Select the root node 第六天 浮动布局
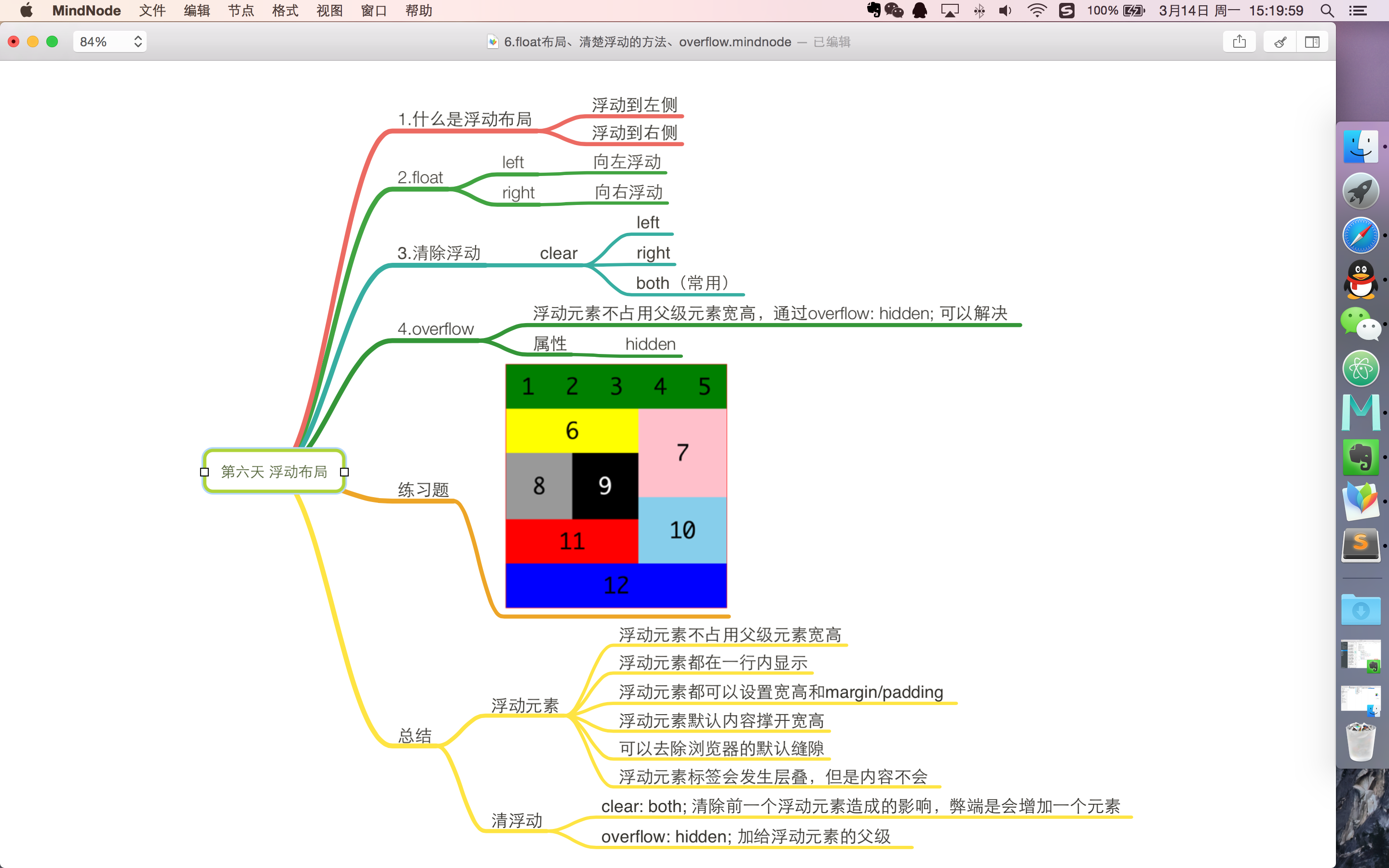 coord(274,471)
